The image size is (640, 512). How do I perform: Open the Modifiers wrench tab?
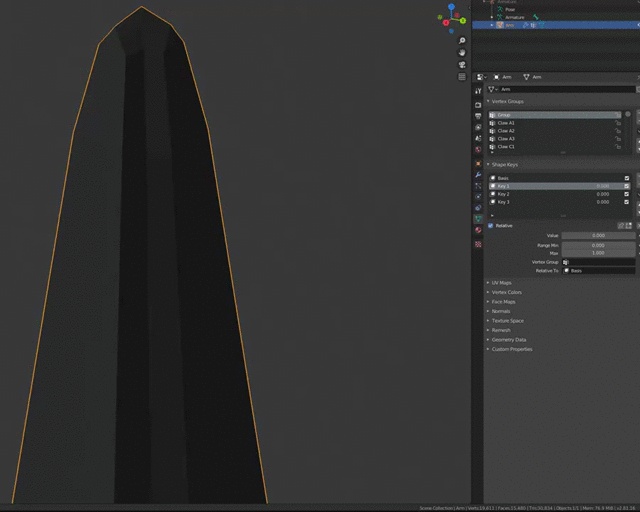coord(478,175)
